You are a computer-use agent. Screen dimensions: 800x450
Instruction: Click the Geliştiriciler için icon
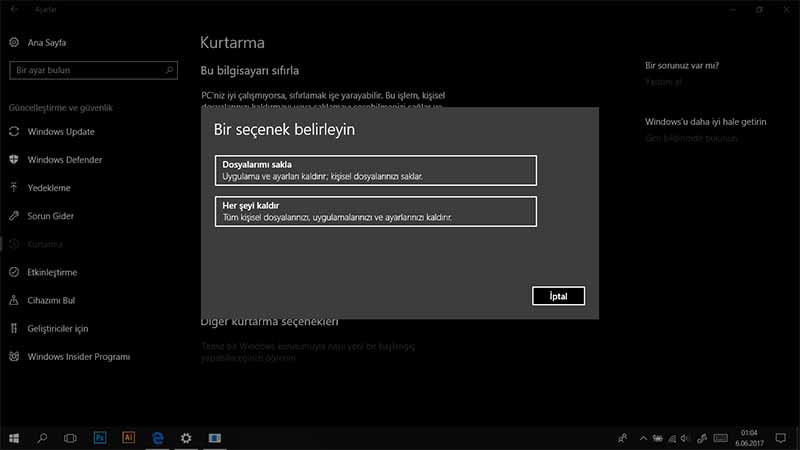pyautogui.click(x=14, y=328)
